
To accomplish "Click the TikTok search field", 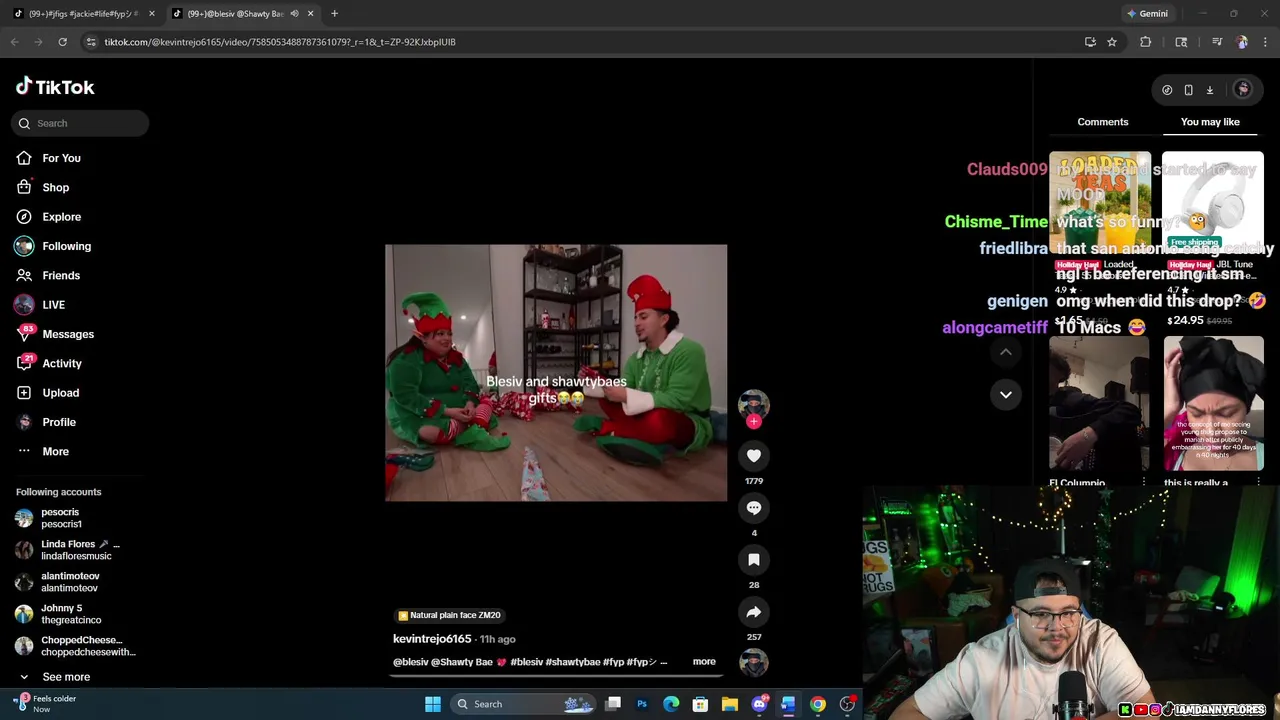I will 80,123.
